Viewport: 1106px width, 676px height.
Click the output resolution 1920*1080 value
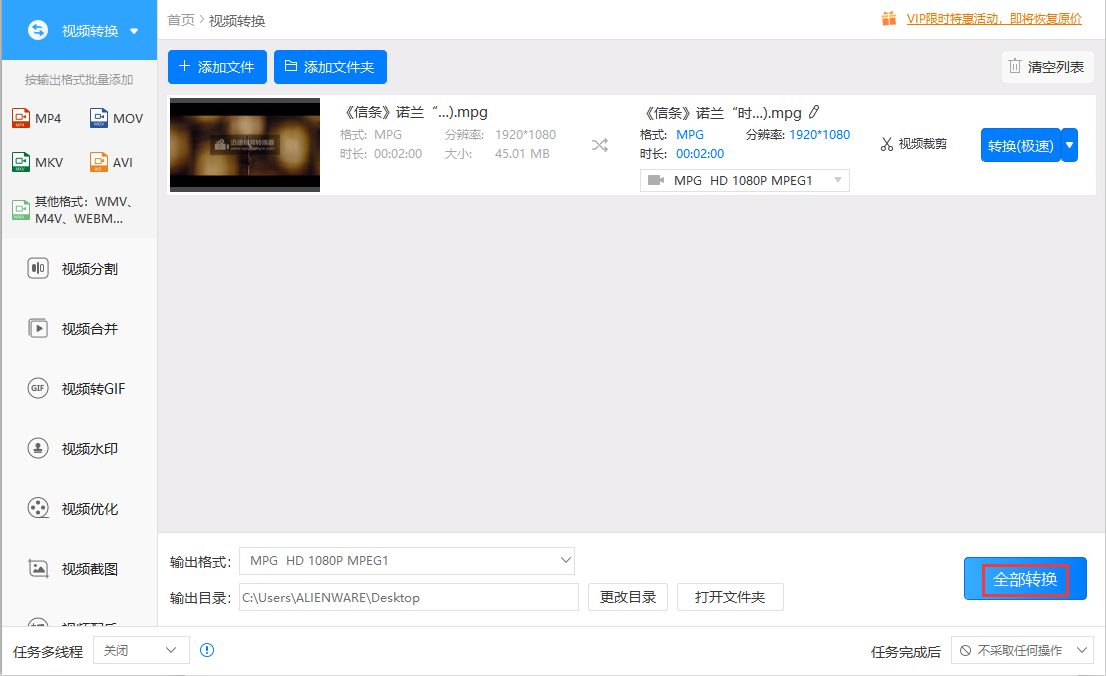click(x=820, y=135)
